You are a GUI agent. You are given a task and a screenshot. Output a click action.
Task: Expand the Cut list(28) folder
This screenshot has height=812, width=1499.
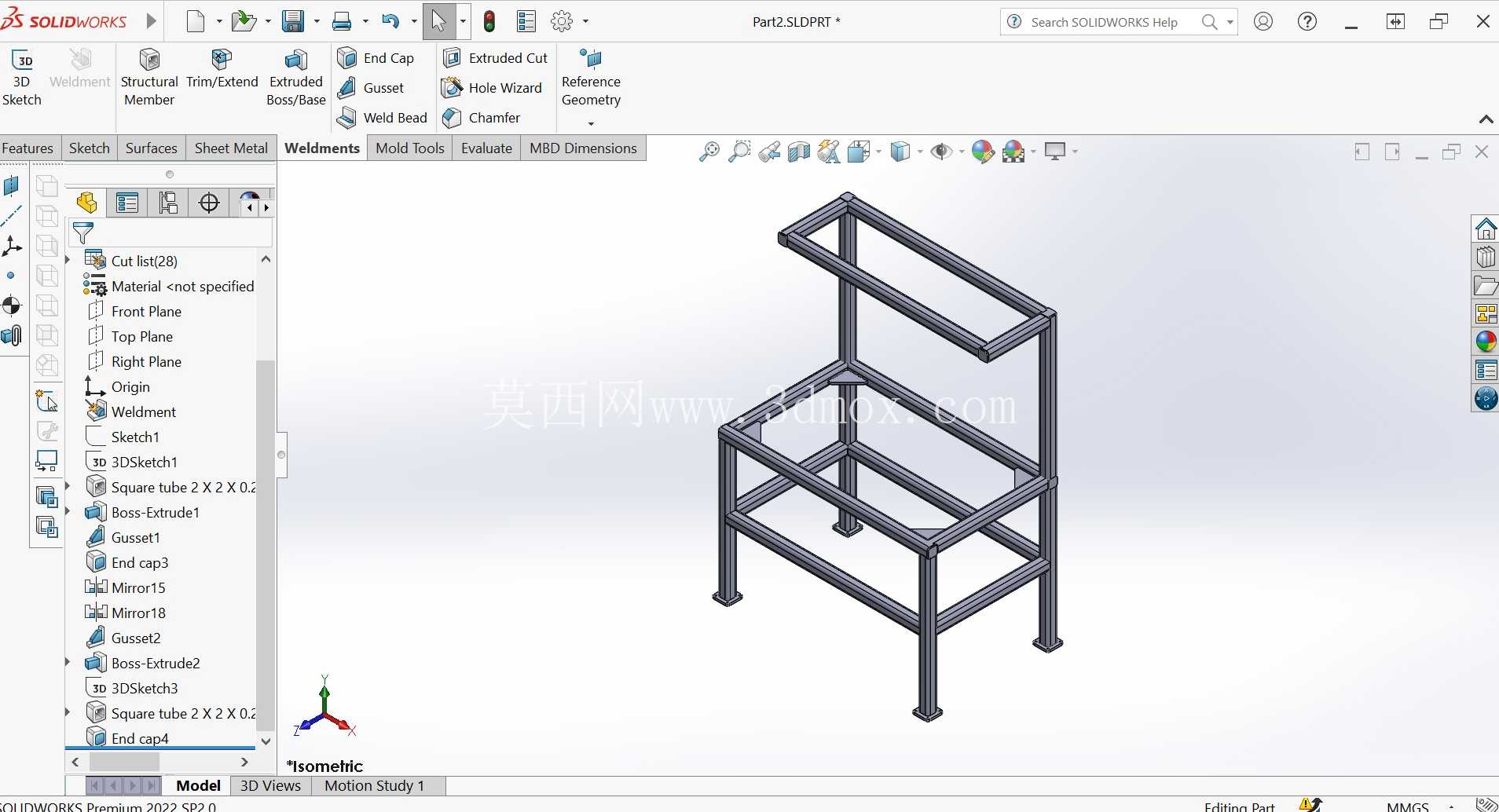[68, 260]
